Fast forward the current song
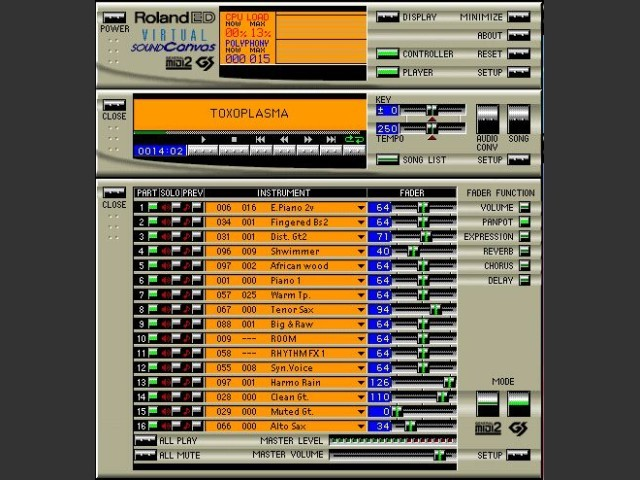This screenshot has height=480, width=640. [x=308, y=150]
